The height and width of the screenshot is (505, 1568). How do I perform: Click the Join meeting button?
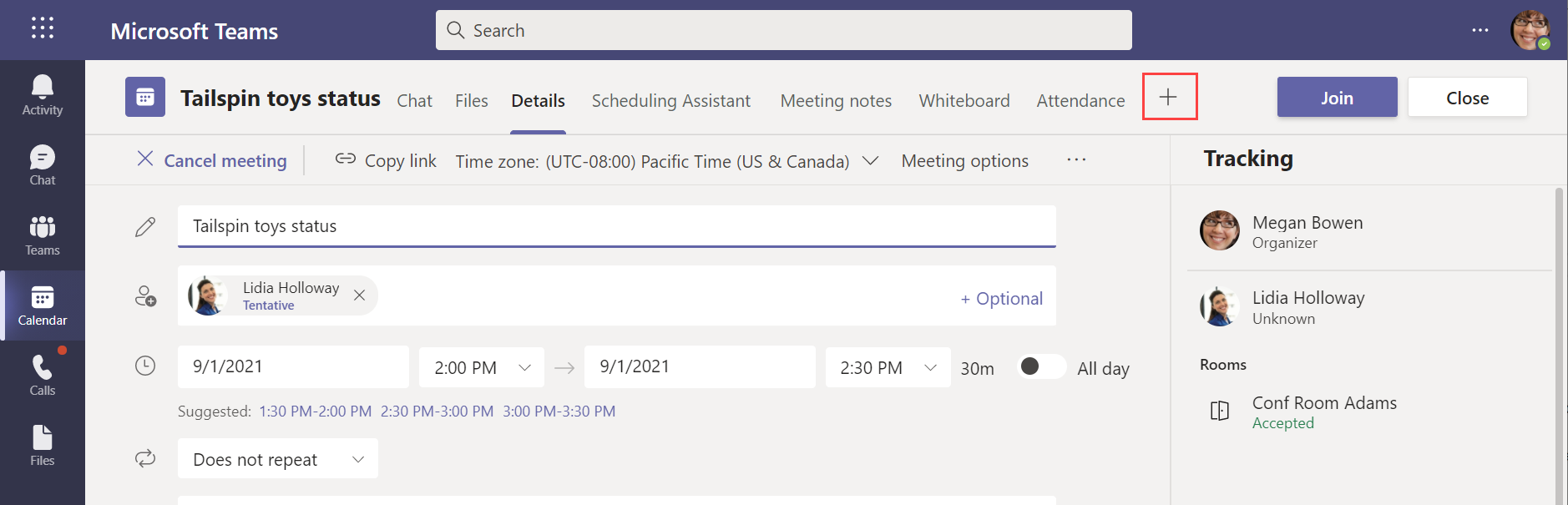[1337, 97]
